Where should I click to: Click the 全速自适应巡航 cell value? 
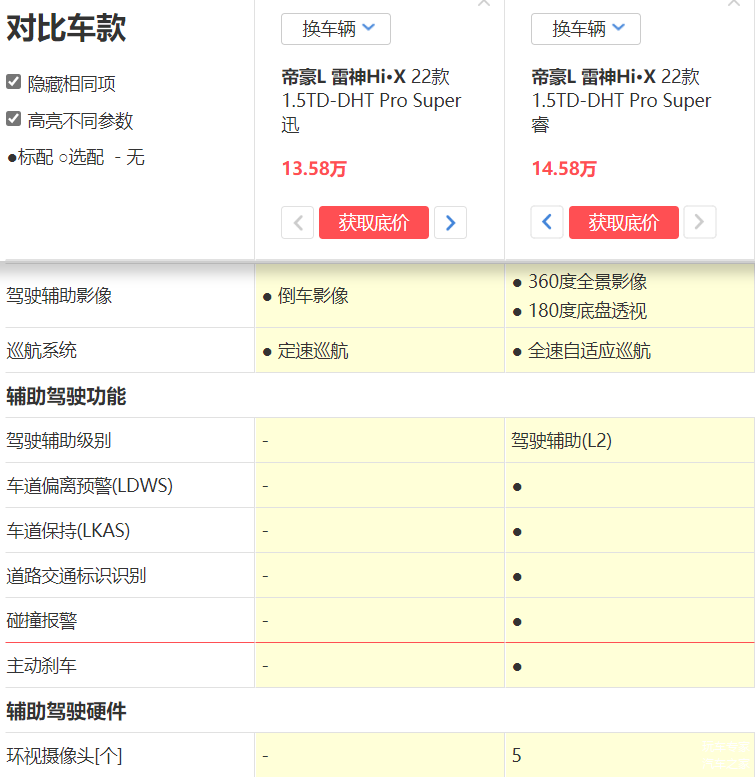coord(589,351)
